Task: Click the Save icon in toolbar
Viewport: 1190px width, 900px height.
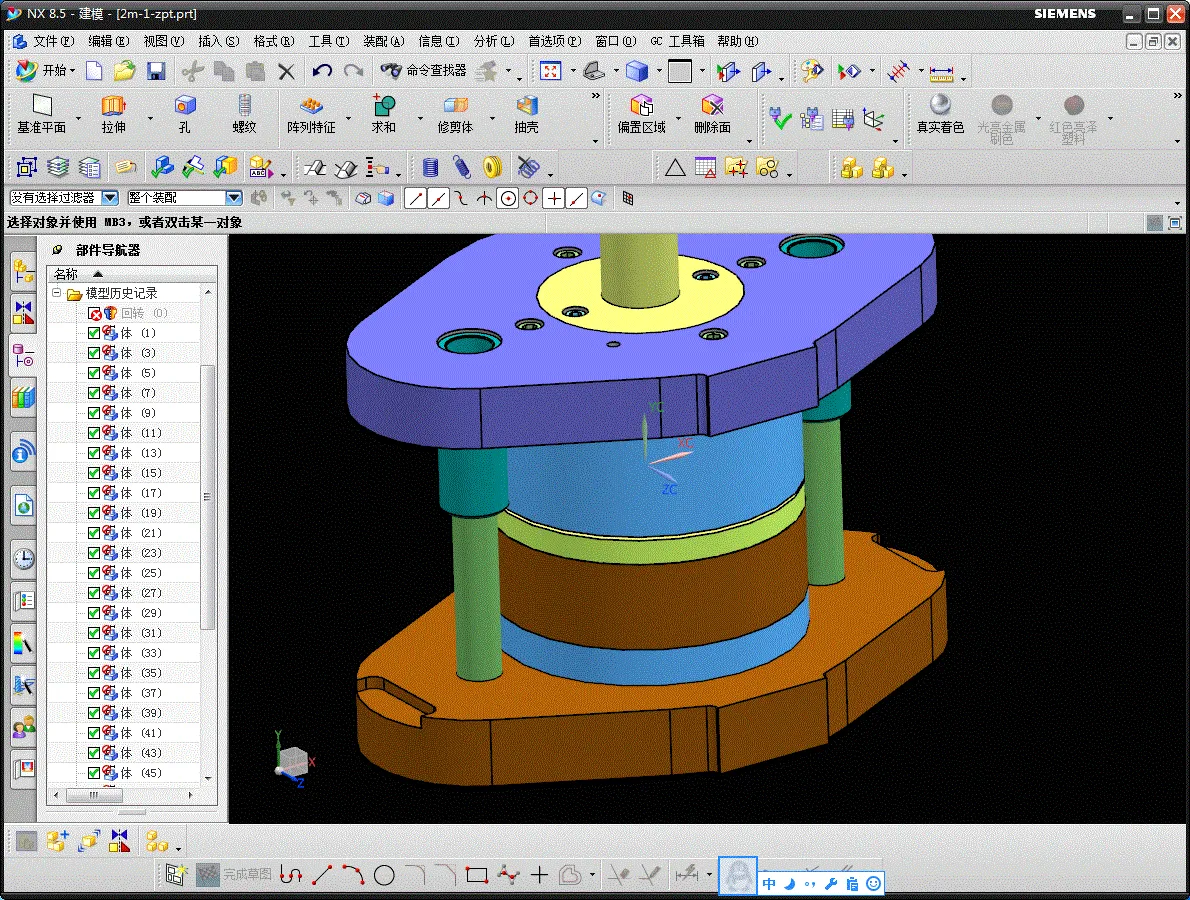Action: (156, 71)
